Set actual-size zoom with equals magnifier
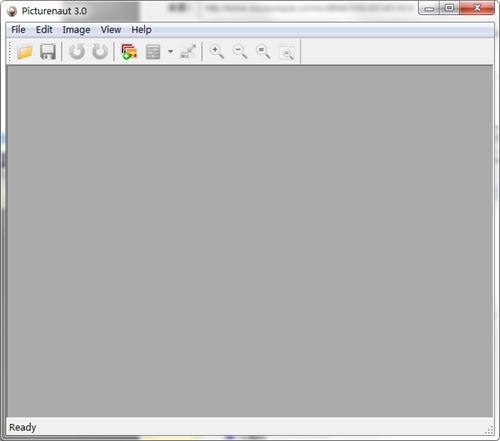Image resolution: width=500 pixels, height=441 pixels. click(x=263, y=52)
